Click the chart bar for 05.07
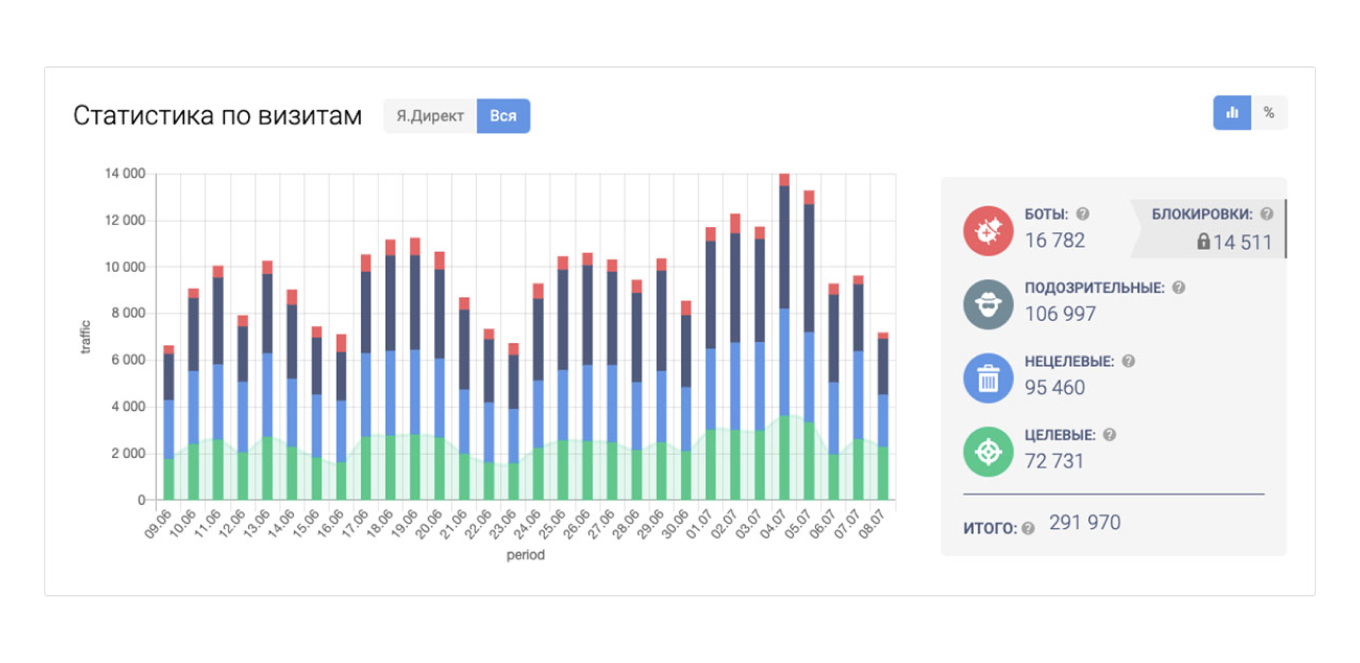Viewport: 1360px width, 663px height. pyautogui.click(x=809, y=345)
